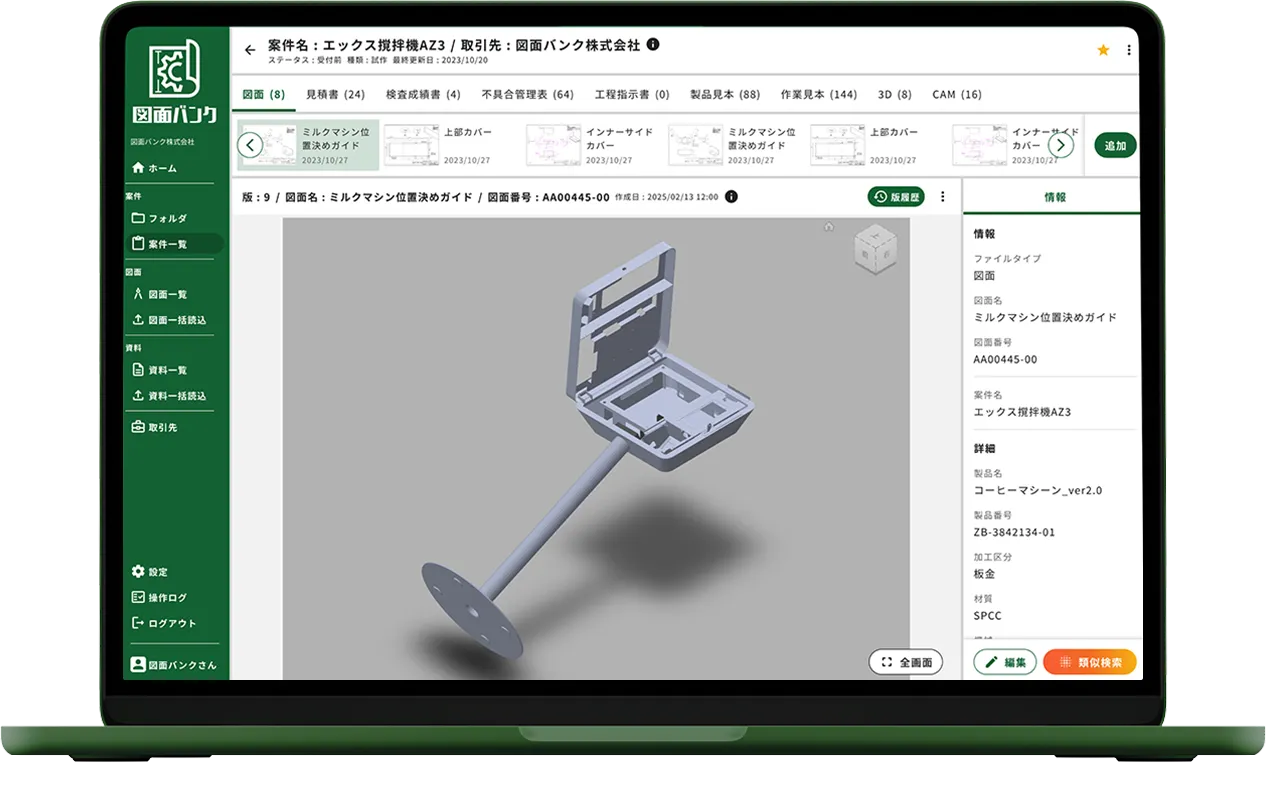
Task: Click the 図面バンク logo
Action: (x=175, y=82)
